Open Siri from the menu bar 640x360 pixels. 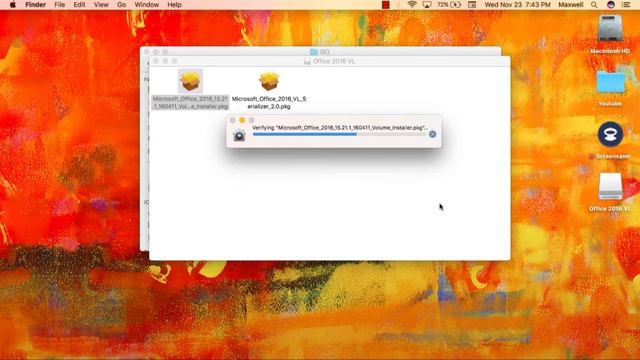(x=611, y=5)
